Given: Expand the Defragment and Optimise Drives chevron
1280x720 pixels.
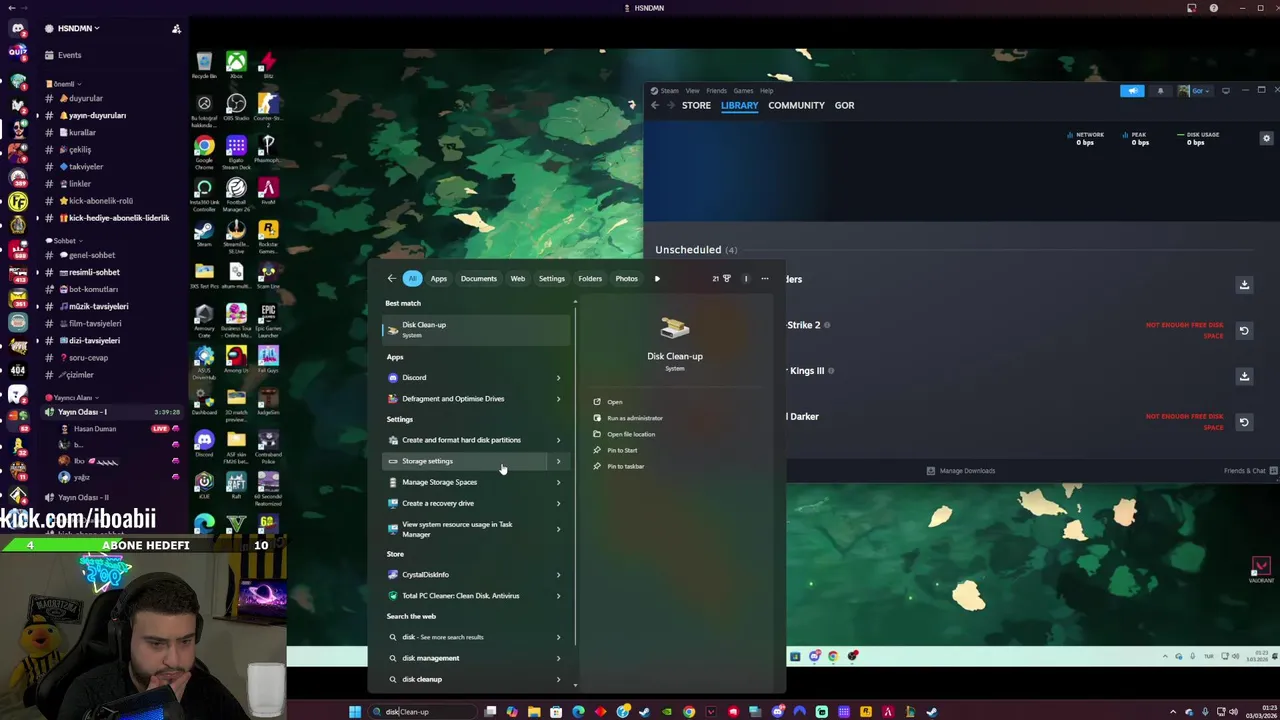Looking at the screenshot, I should point(558,399).
